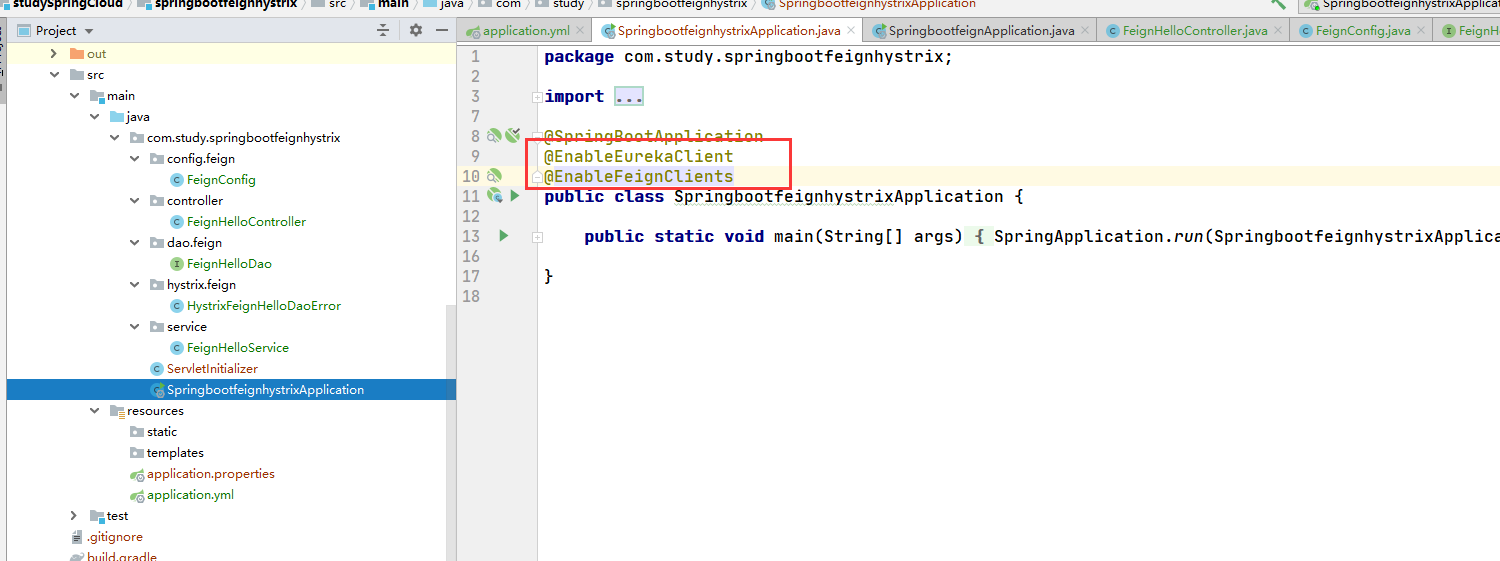Switch to FeignConfig.java tab
1500x561 pixels.
point(1363,31)
